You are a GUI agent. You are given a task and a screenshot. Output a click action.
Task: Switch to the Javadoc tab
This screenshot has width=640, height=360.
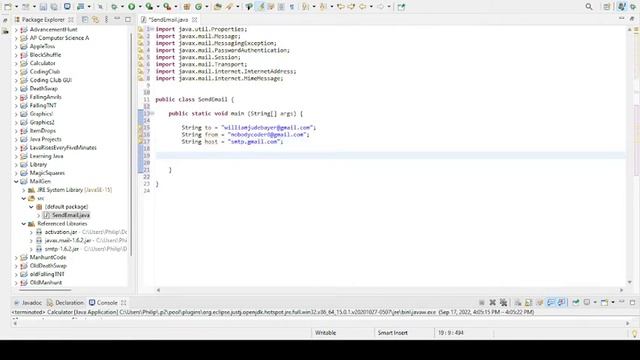(x=28, y=302)
